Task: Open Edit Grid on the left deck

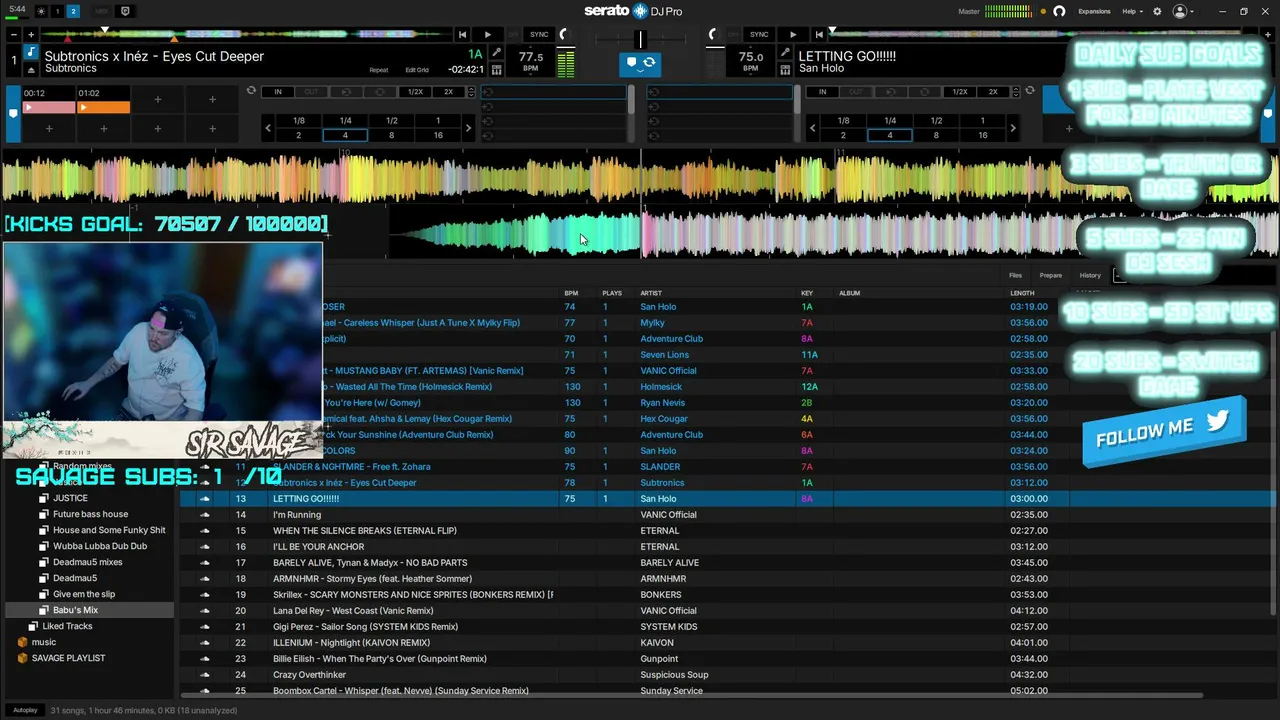Action: (x=417, y=70)
